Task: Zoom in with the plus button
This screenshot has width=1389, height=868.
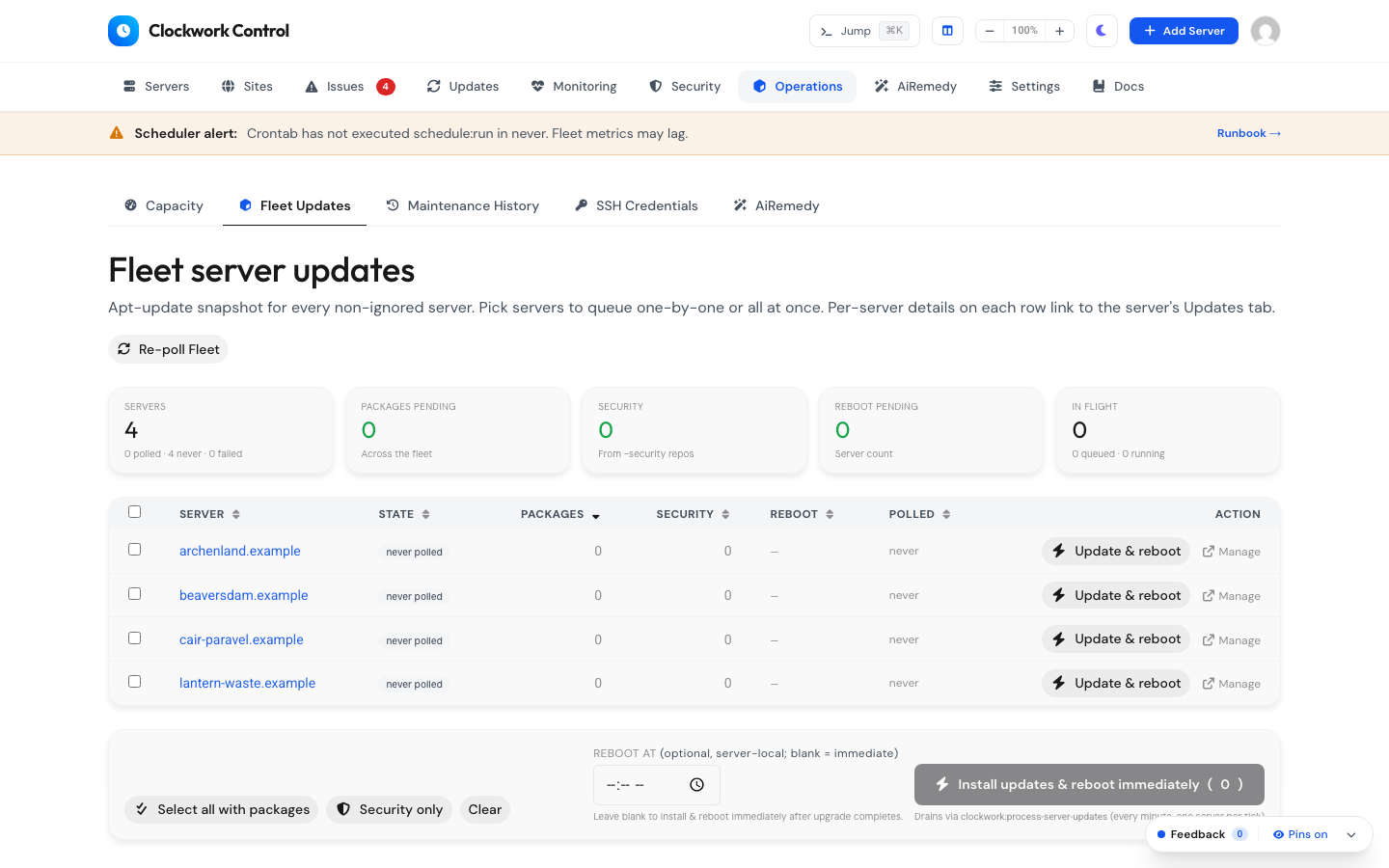Action: click(1060, 31)
